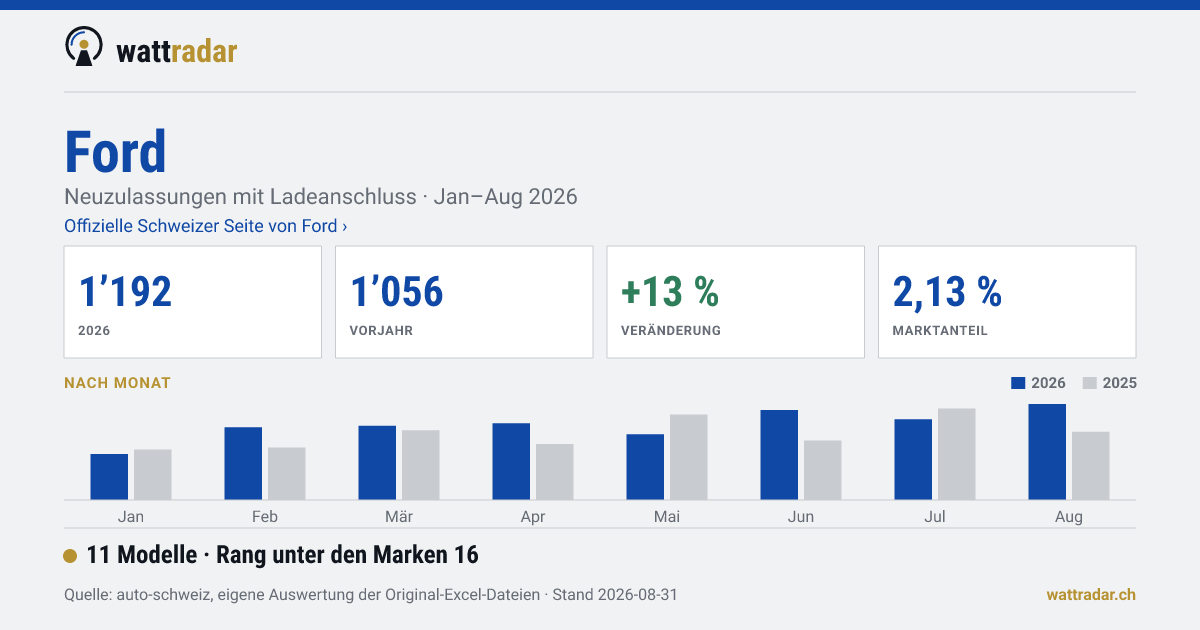Screen dimensions: 1200x630
Task: Click the gold bullet dot before '11 Modelle'
Action: tap(70, 556)
